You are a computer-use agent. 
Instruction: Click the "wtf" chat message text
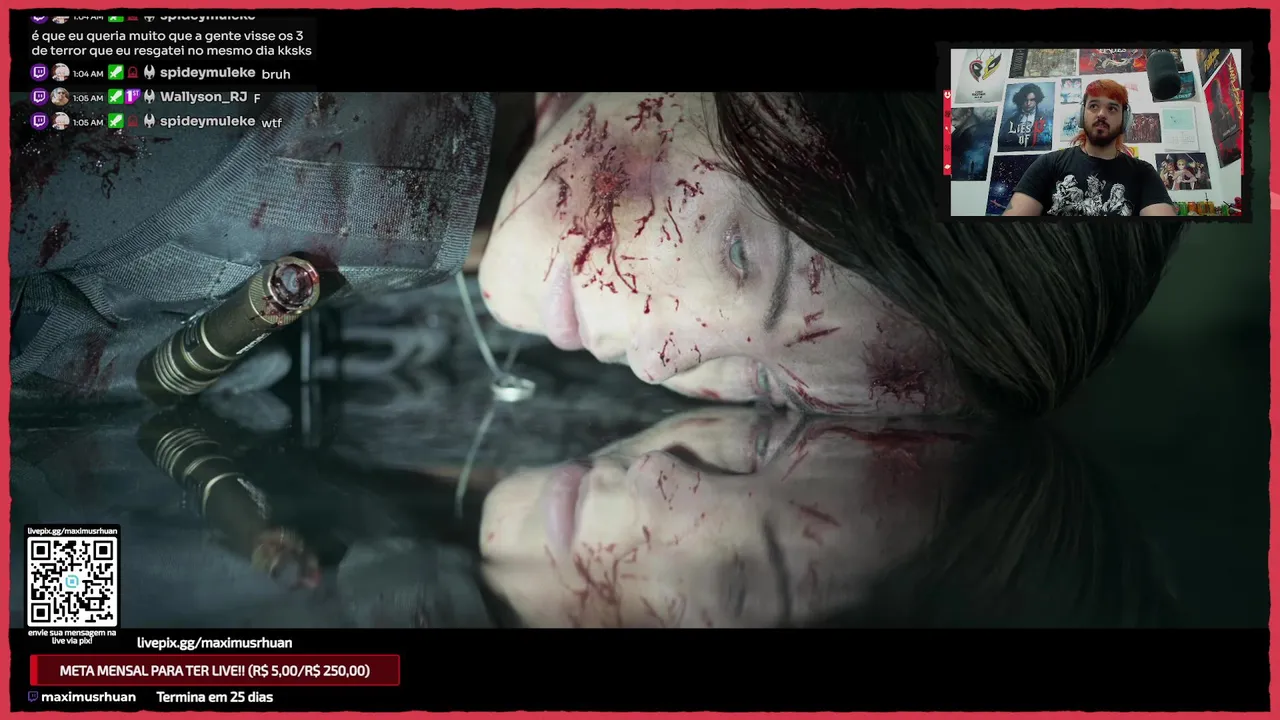[x=271, y=123]
